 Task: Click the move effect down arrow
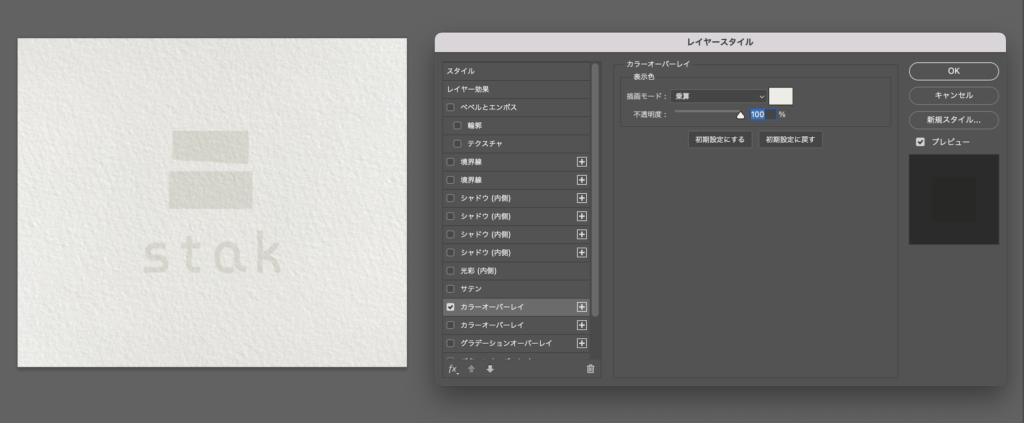pyautogui.click(x=490, y=369)
